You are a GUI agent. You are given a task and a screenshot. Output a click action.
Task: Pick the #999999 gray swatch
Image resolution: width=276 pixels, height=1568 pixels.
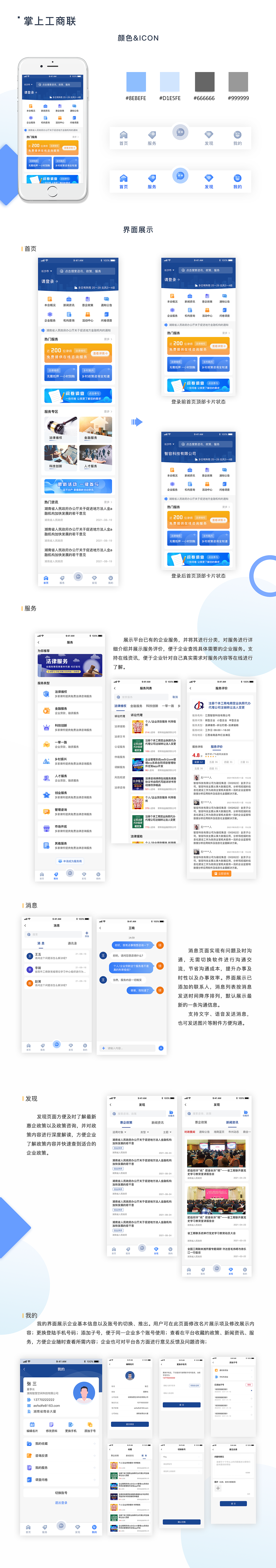tap(238, 82)
